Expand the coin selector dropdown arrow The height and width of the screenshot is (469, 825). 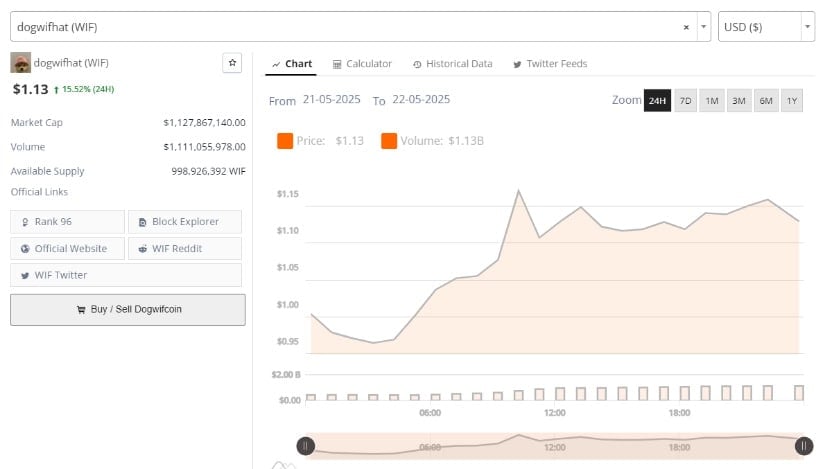(x=704, y=27)
